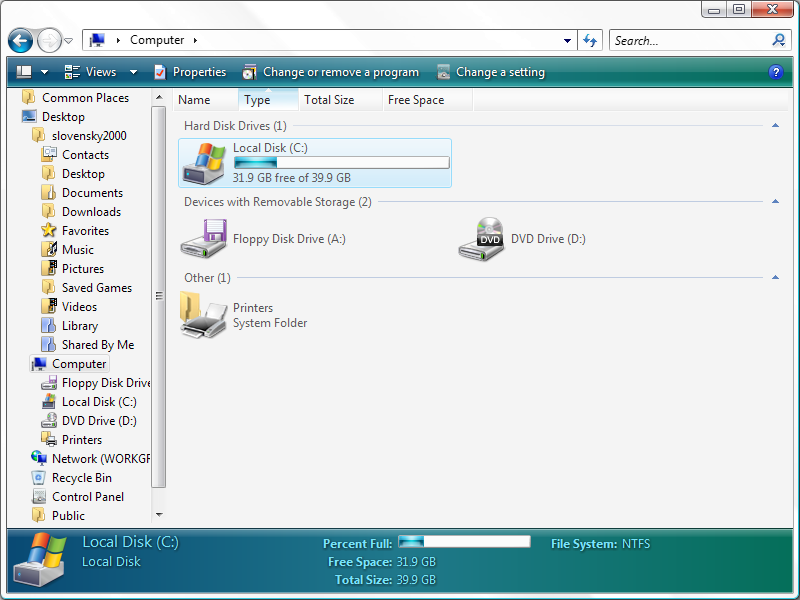The width and height of the screenshot is (800, 600).
Task: Collapse the Other group
Action: point(776,278)
